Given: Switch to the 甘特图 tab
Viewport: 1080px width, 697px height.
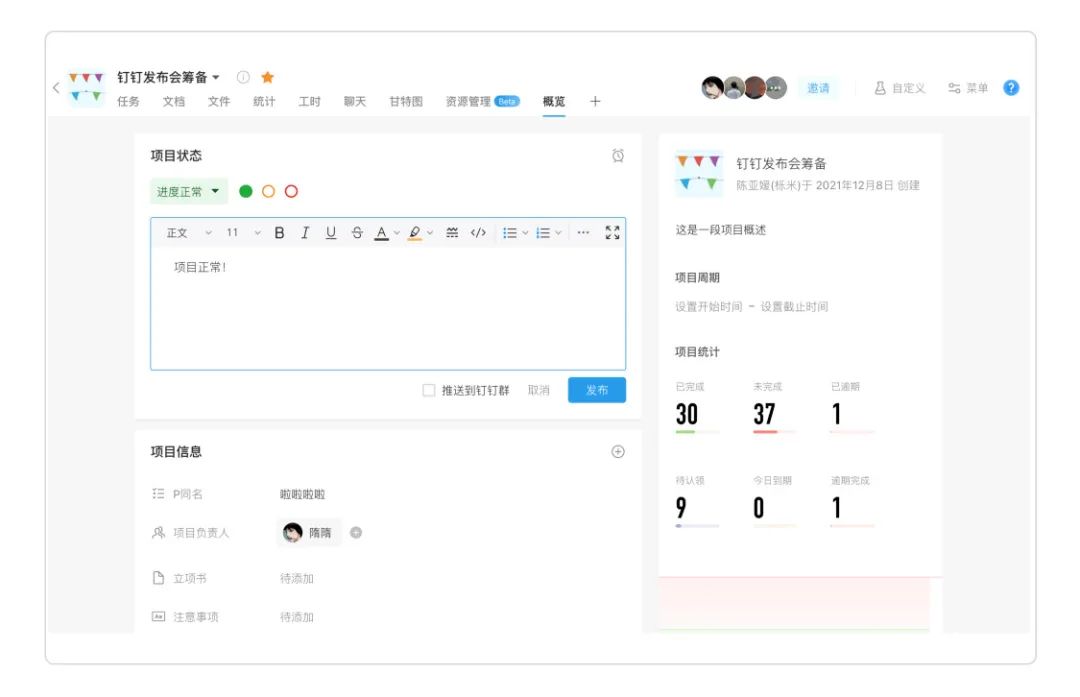Looking at the screenshot, I should click(x=406, y=102).
